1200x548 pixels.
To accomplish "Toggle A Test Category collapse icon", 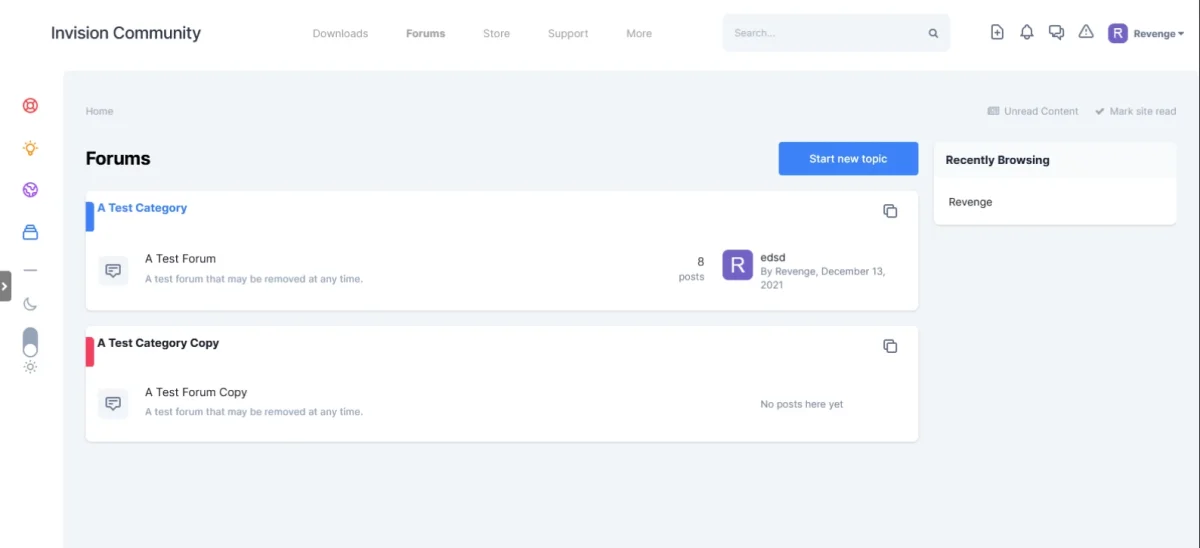I will tap(890, 211).
